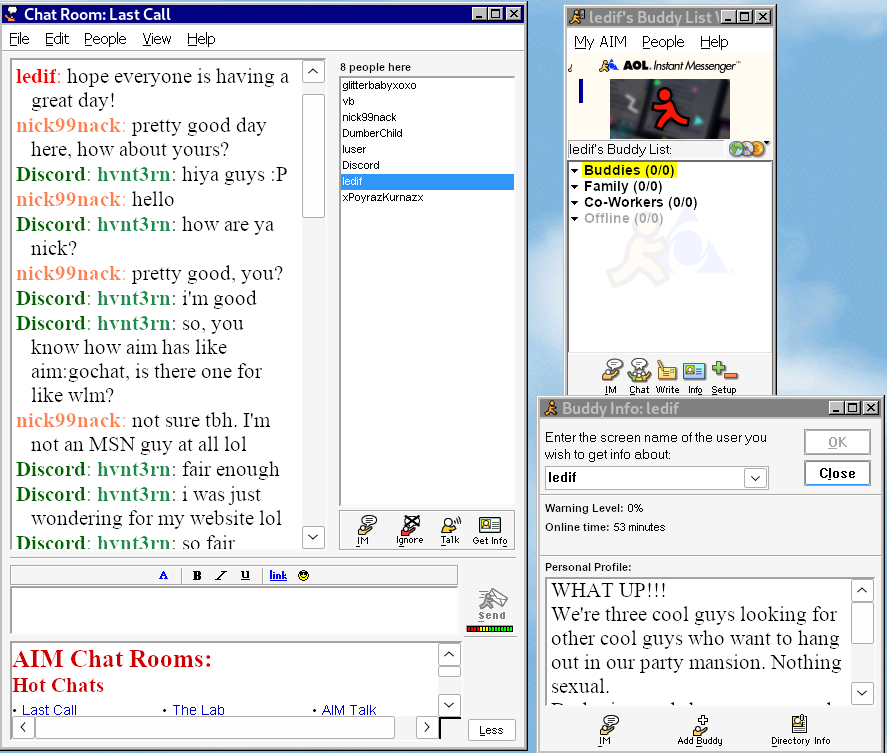This screenshot has height=753, width=887.
Task: Select nick99nack in people list
Action: point(427,117)
